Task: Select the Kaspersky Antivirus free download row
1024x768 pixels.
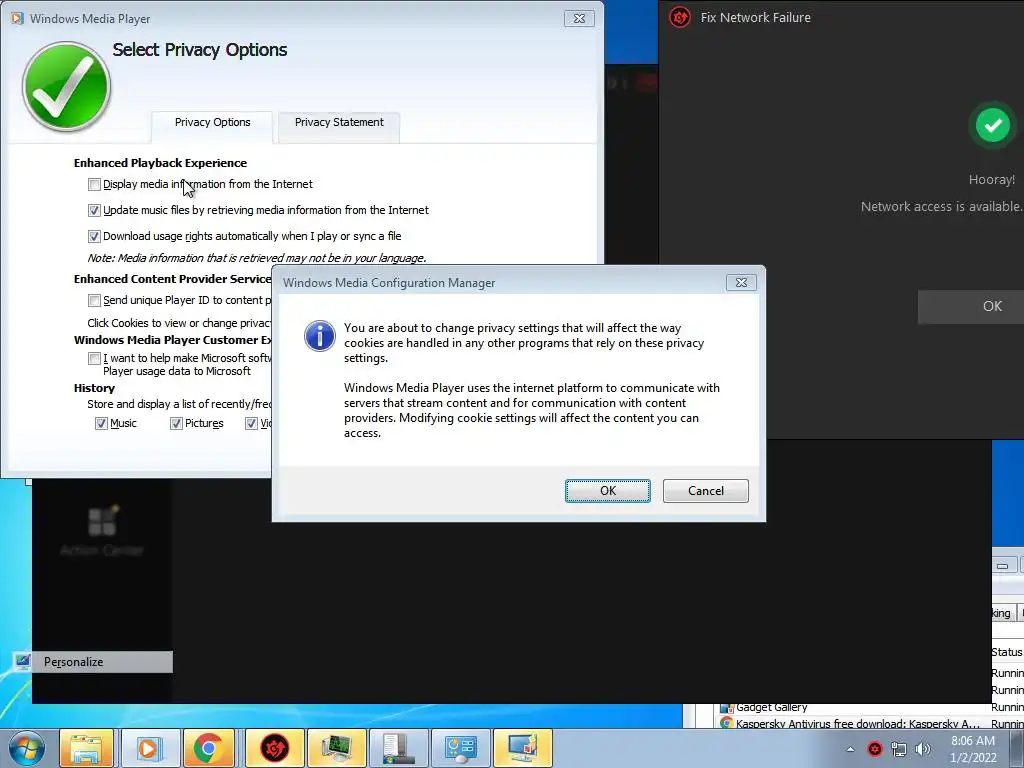Action: coord(869,724)
